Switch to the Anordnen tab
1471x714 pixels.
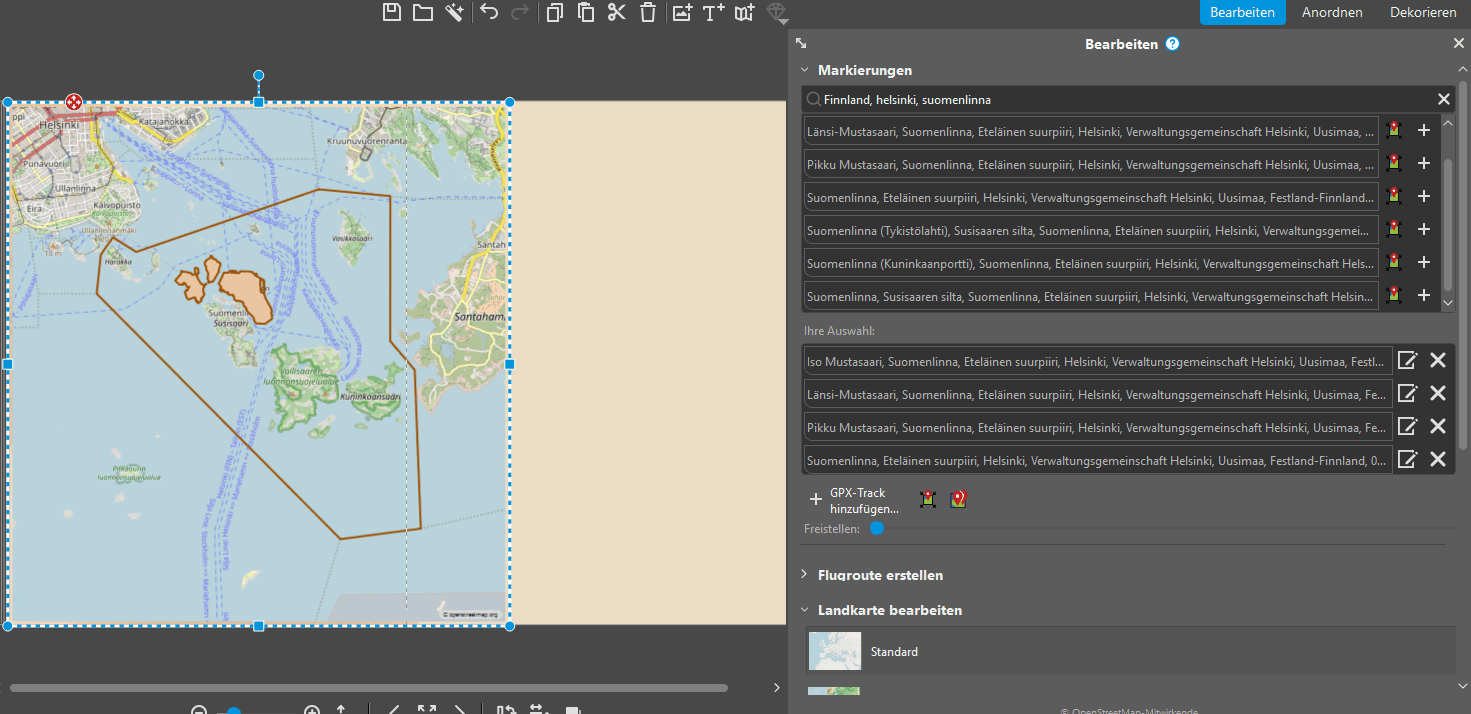coord(1332,12)
